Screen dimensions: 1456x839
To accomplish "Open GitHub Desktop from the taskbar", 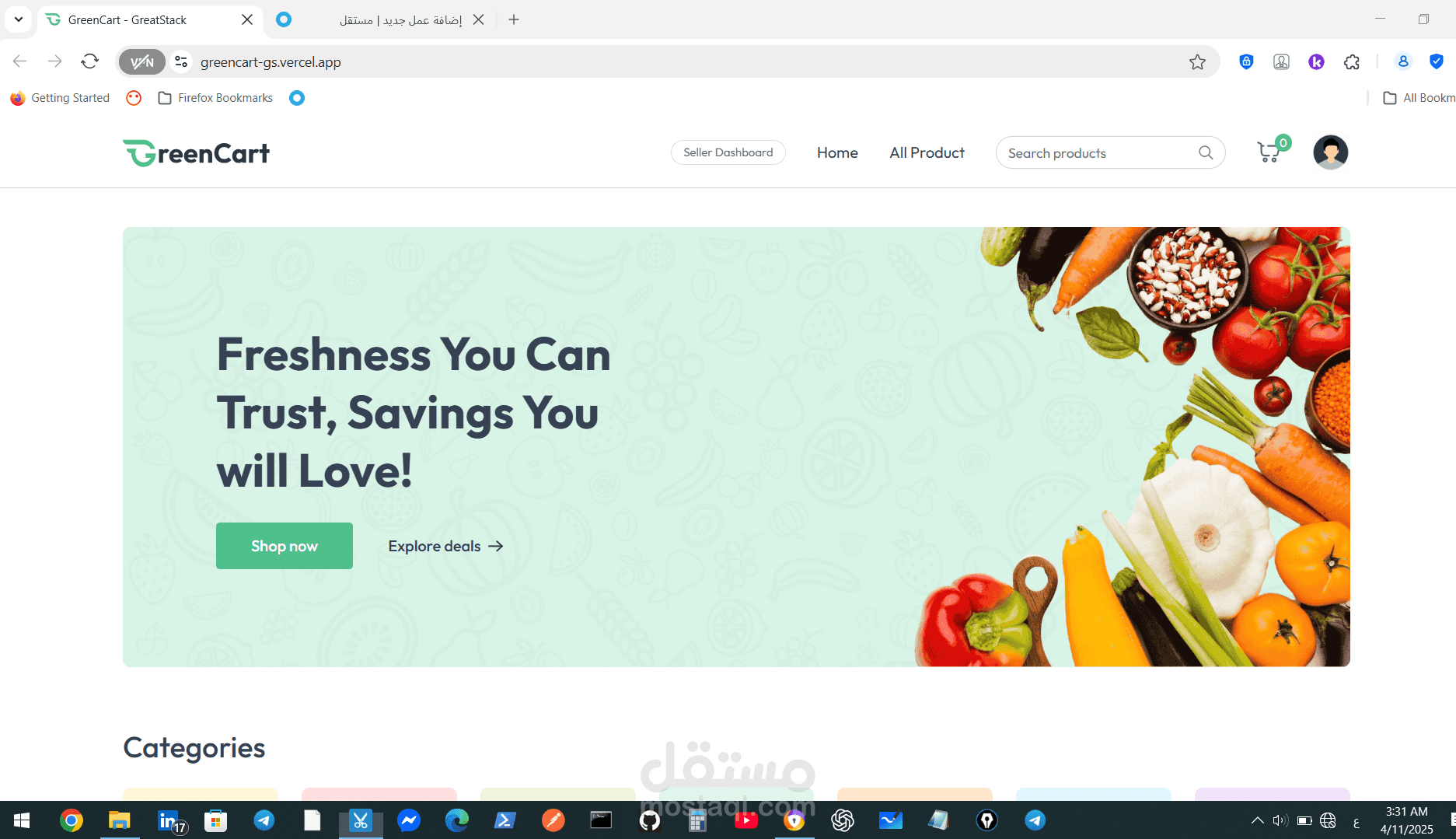I will [x=650, y=820].
